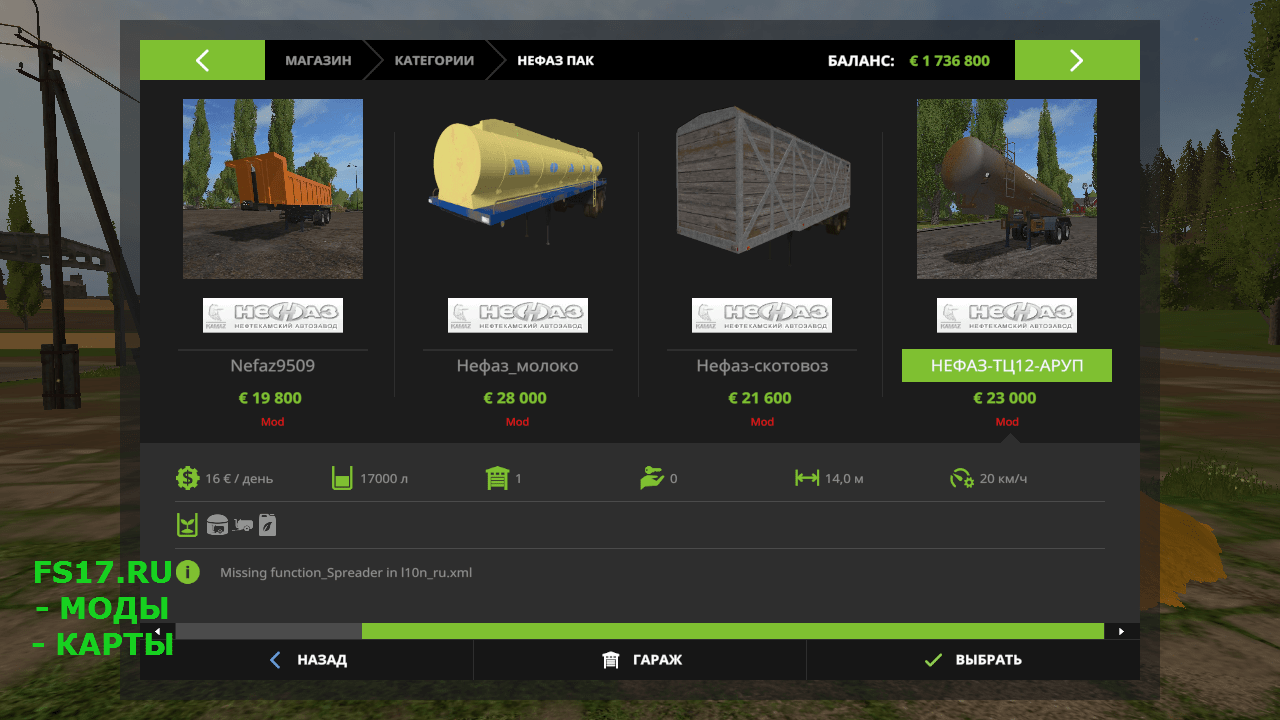Image resolution: width=1280 pixels, height=720 pixels.
Task: Click the herbicide canister fill type icon
Action: tap(267, 525)
